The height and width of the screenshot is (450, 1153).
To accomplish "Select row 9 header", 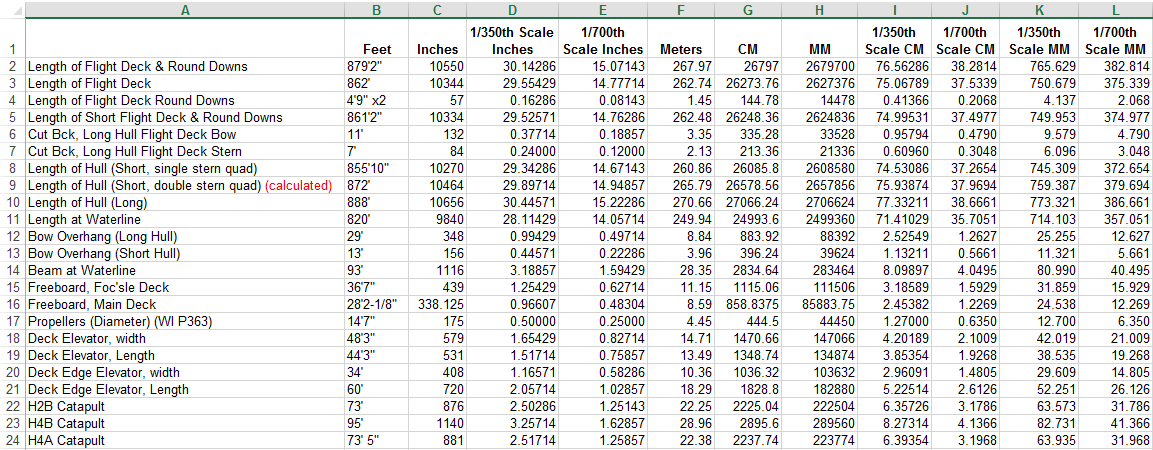I will pyautogui.click(x=13, y=186).
